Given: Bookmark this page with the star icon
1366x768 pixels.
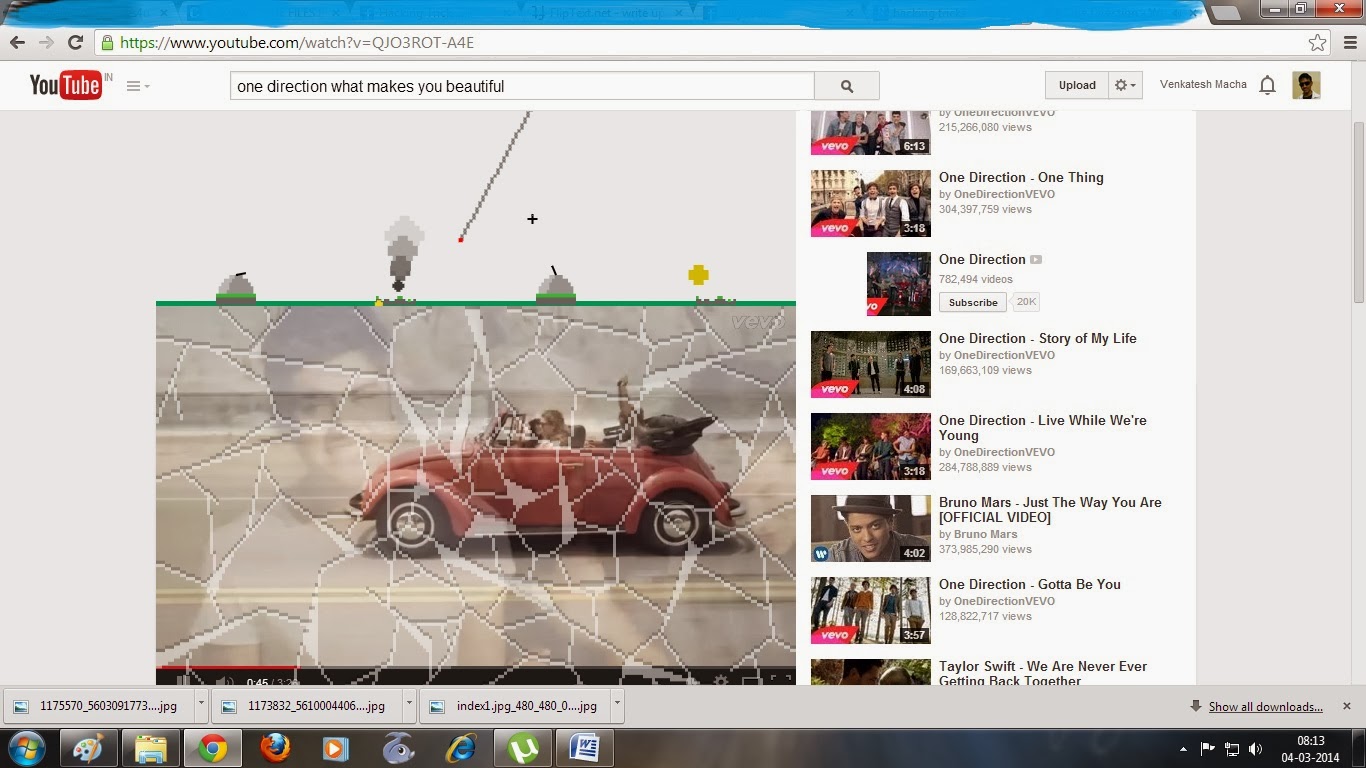Looking at the screenshot, I should (1318, 43).
